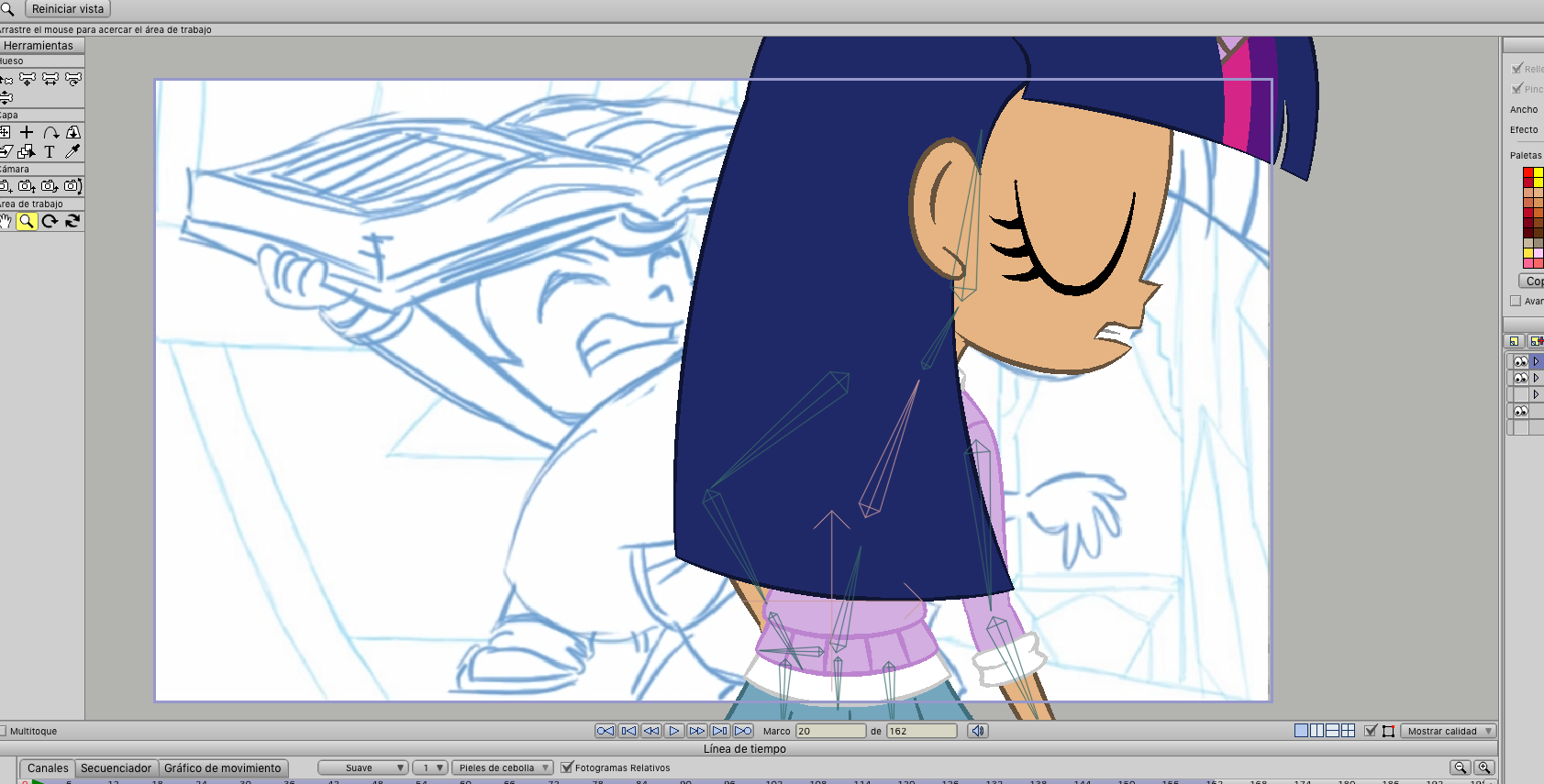Open the Suave interpolation dropdown
1544x784 pixels.
pyautogui.click(x=363, y=767)
